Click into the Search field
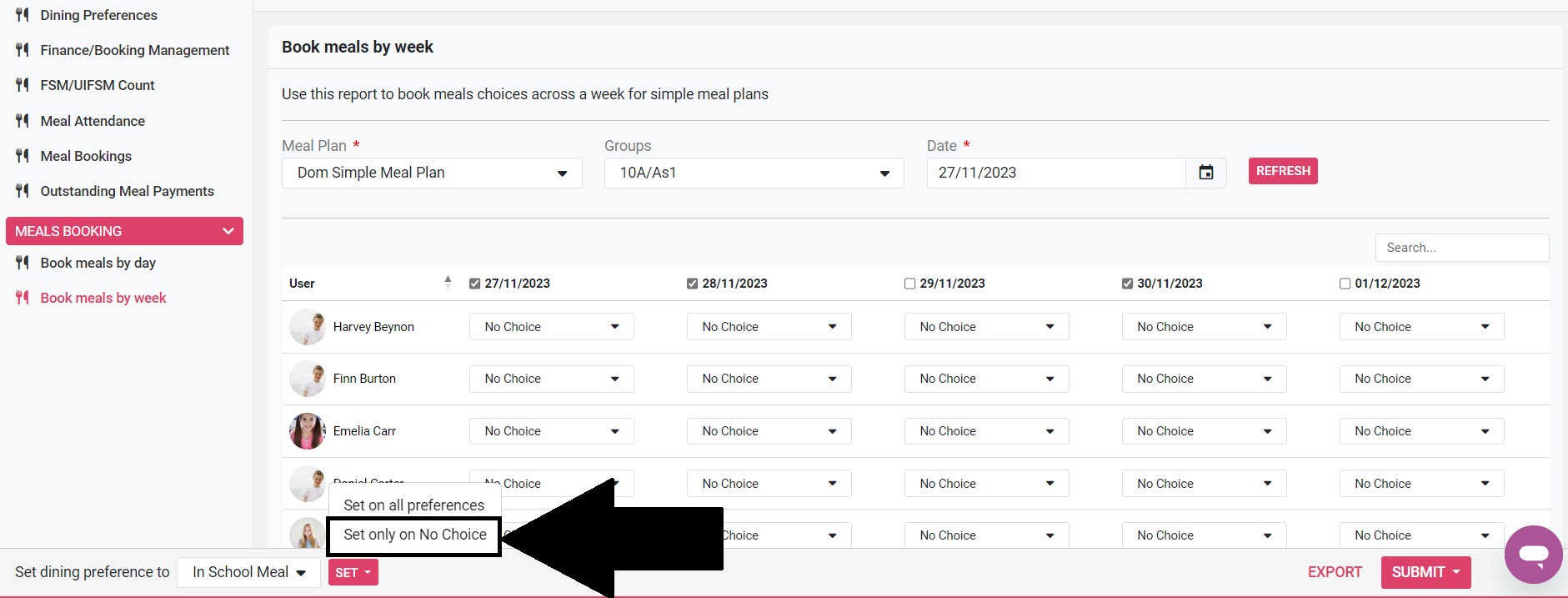This screenshot has width=1568, height=598. pos(1461,248)
